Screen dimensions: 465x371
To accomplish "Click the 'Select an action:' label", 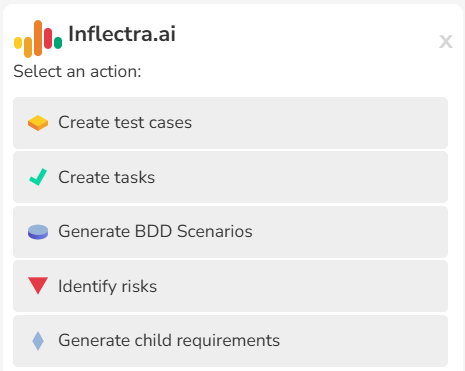I will tap(77, 71).
